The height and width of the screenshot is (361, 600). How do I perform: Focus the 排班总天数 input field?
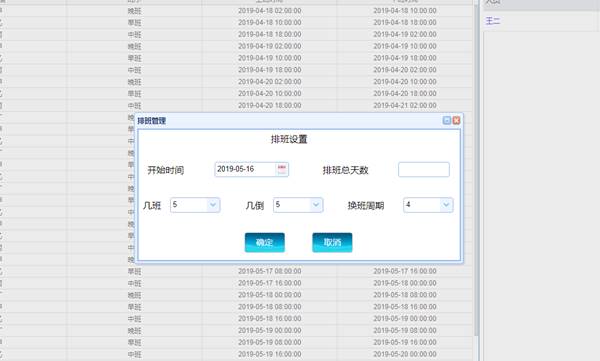pyautogui.click(x=424, y=170)
